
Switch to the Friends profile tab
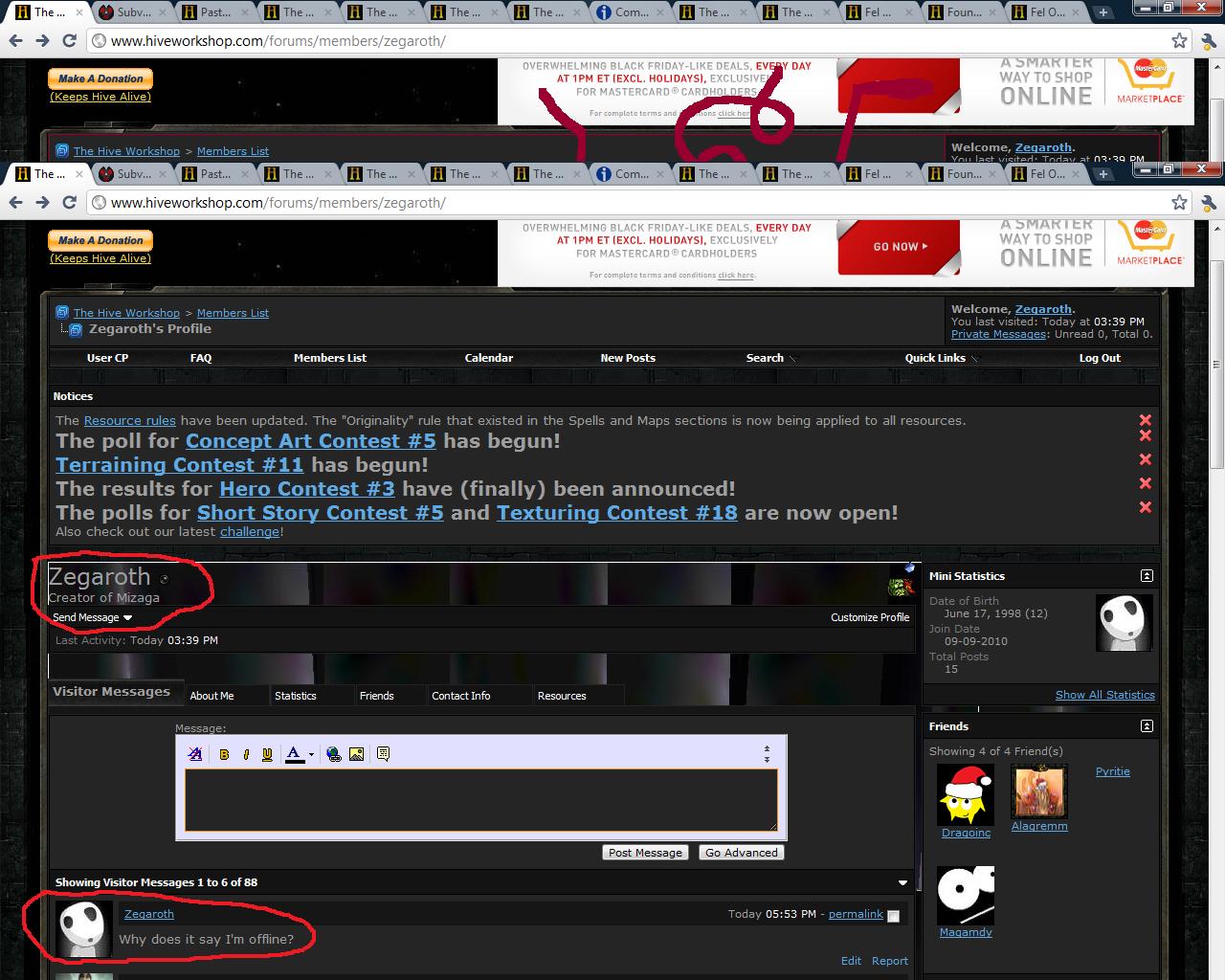tap(376, 696)
